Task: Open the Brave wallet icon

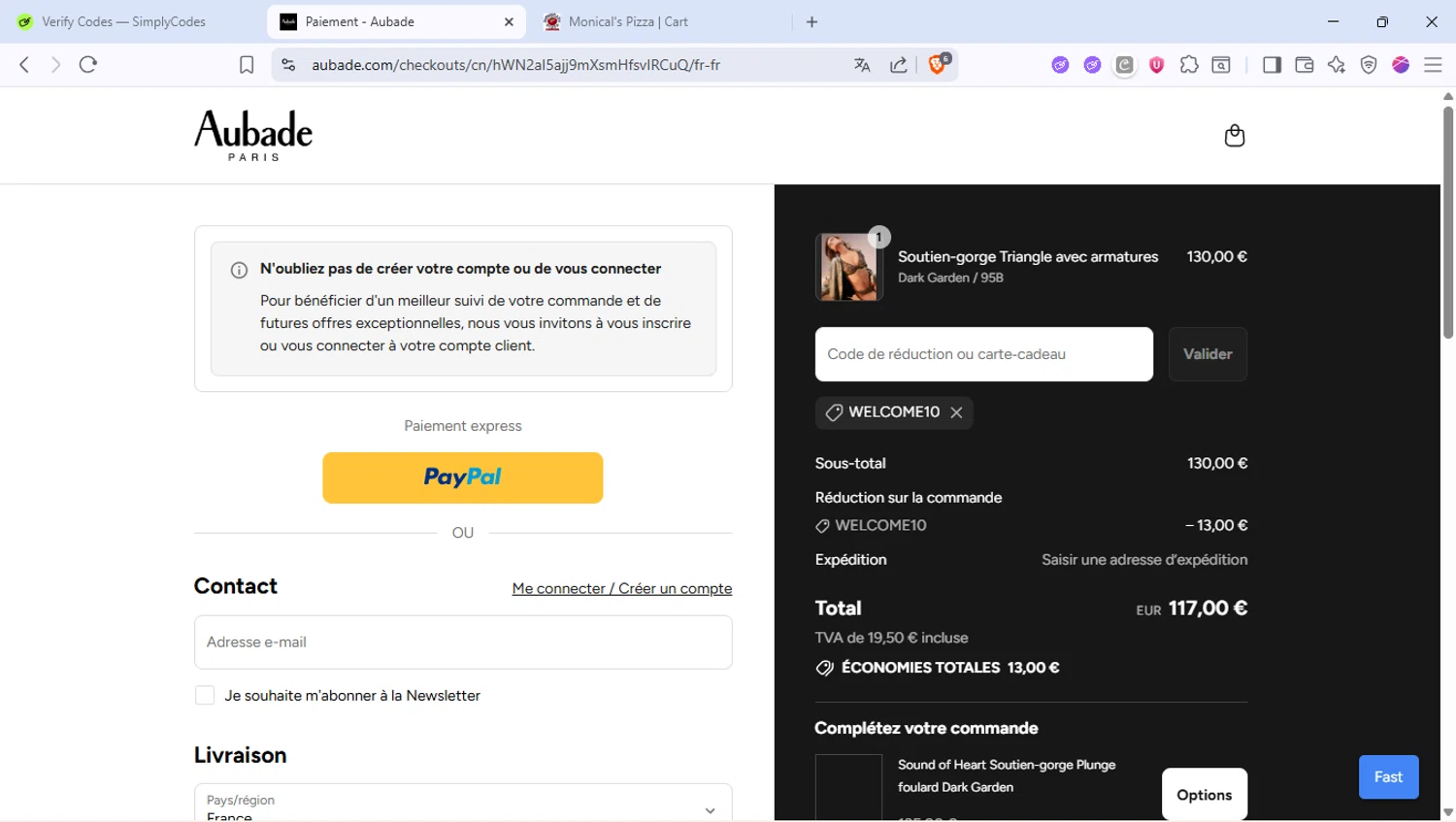Action: tap(1305, 65)
